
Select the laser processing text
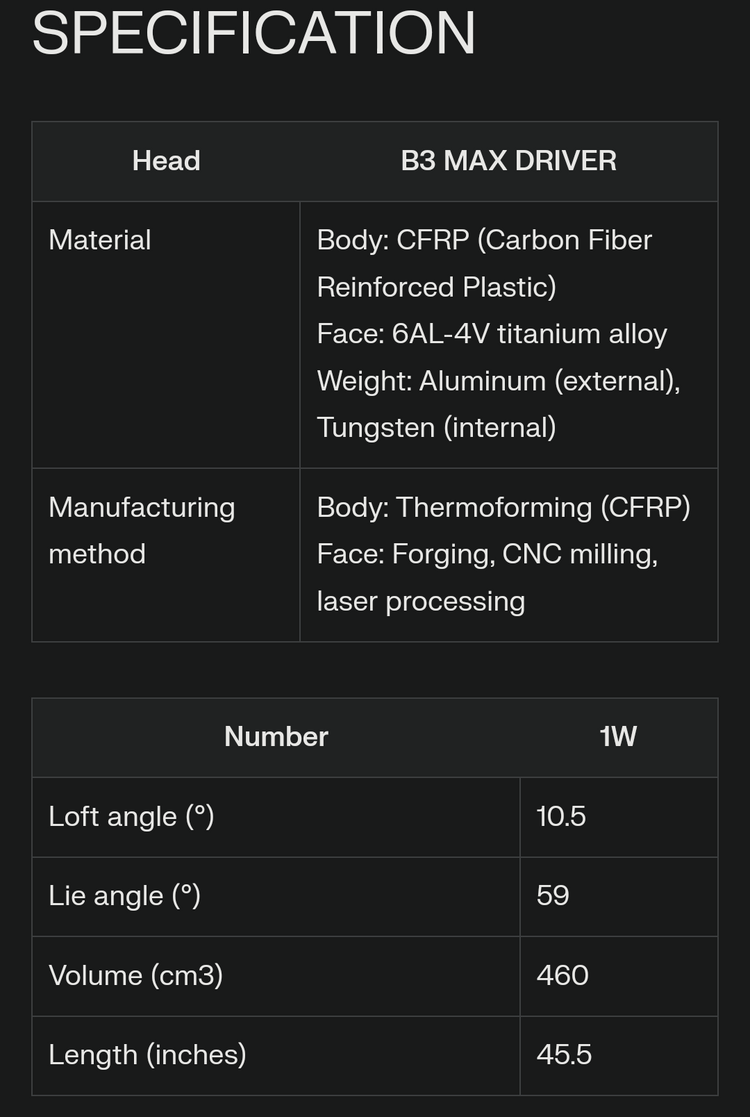(420, 601)
